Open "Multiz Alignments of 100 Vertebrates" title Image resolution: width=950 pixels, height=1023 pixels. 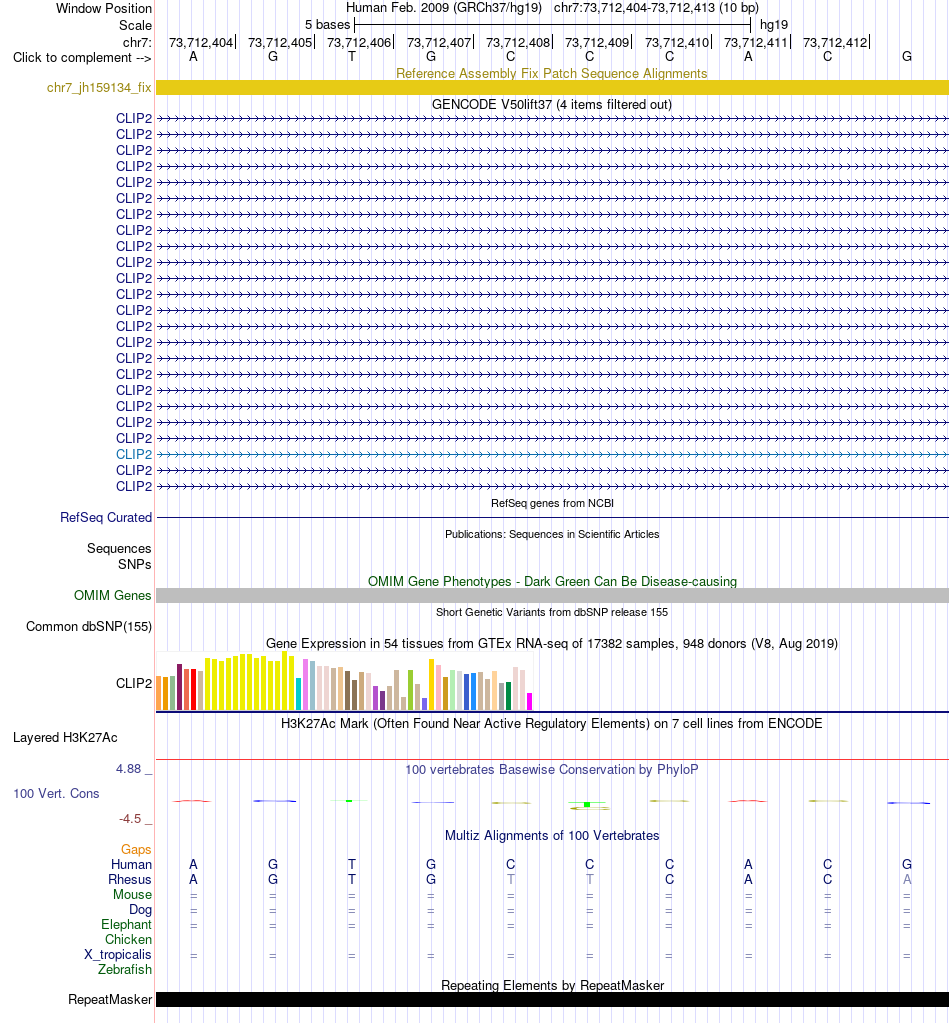pyautogui.click(x=552, y=836)
